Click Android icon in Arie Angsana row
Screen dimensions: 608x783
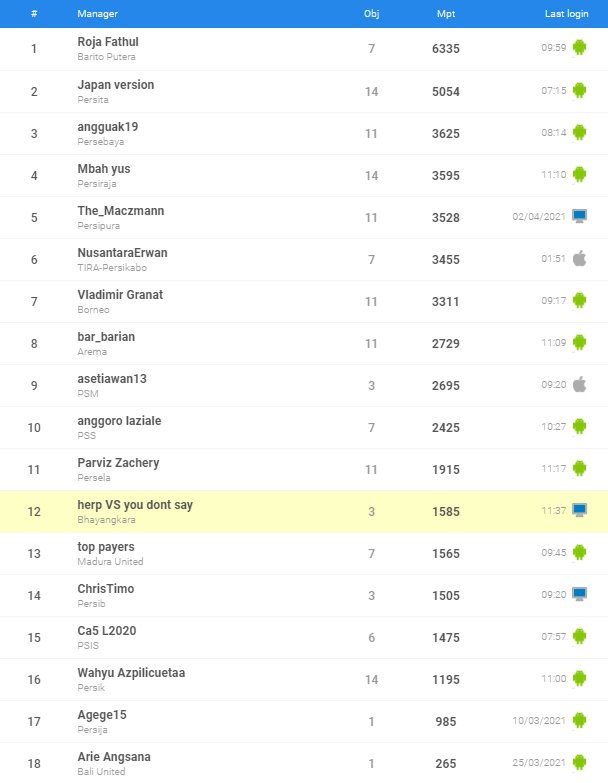pyautogui.click(x=579, y=762)
